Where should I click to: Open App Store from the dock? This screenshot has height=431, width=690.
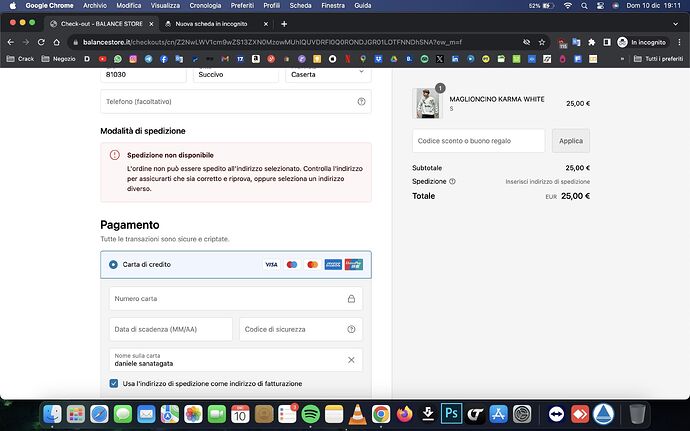(498, 414)
